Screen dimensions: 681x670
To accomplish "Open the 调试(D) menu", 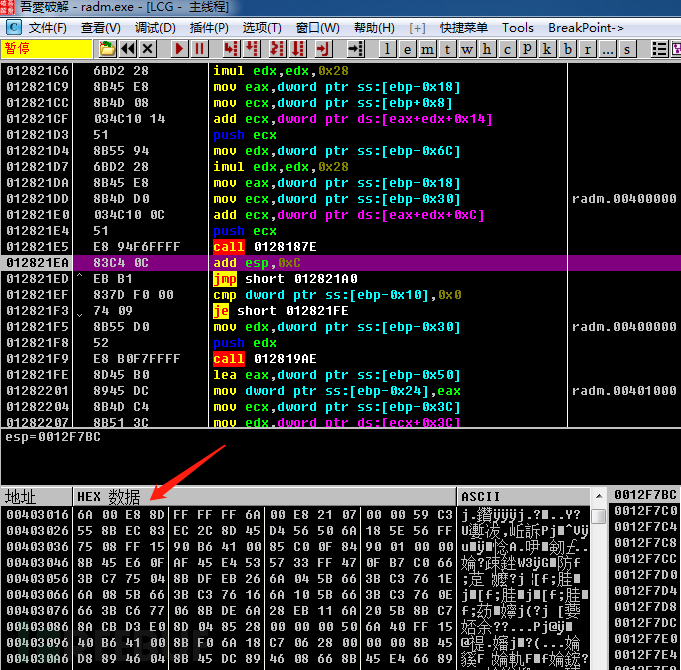I will tap(155, 28).
